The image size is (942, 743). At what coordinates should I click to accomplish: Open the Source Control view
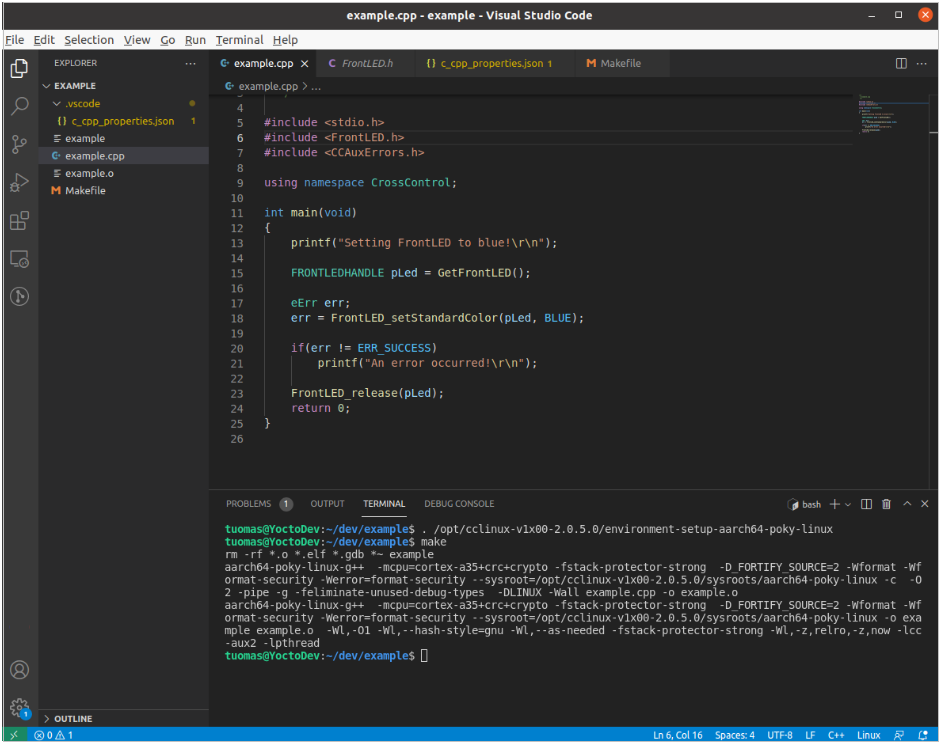pos(19,144)
